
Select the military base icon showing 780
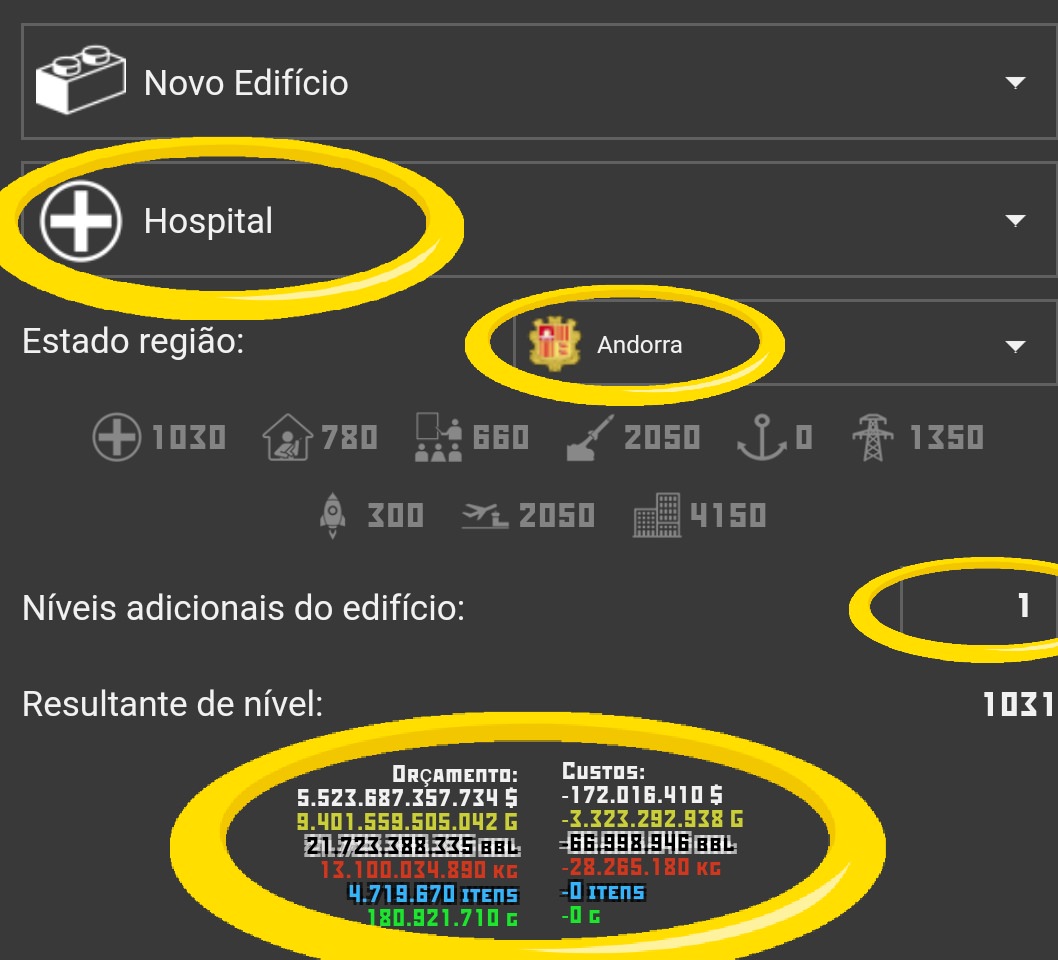287,437
